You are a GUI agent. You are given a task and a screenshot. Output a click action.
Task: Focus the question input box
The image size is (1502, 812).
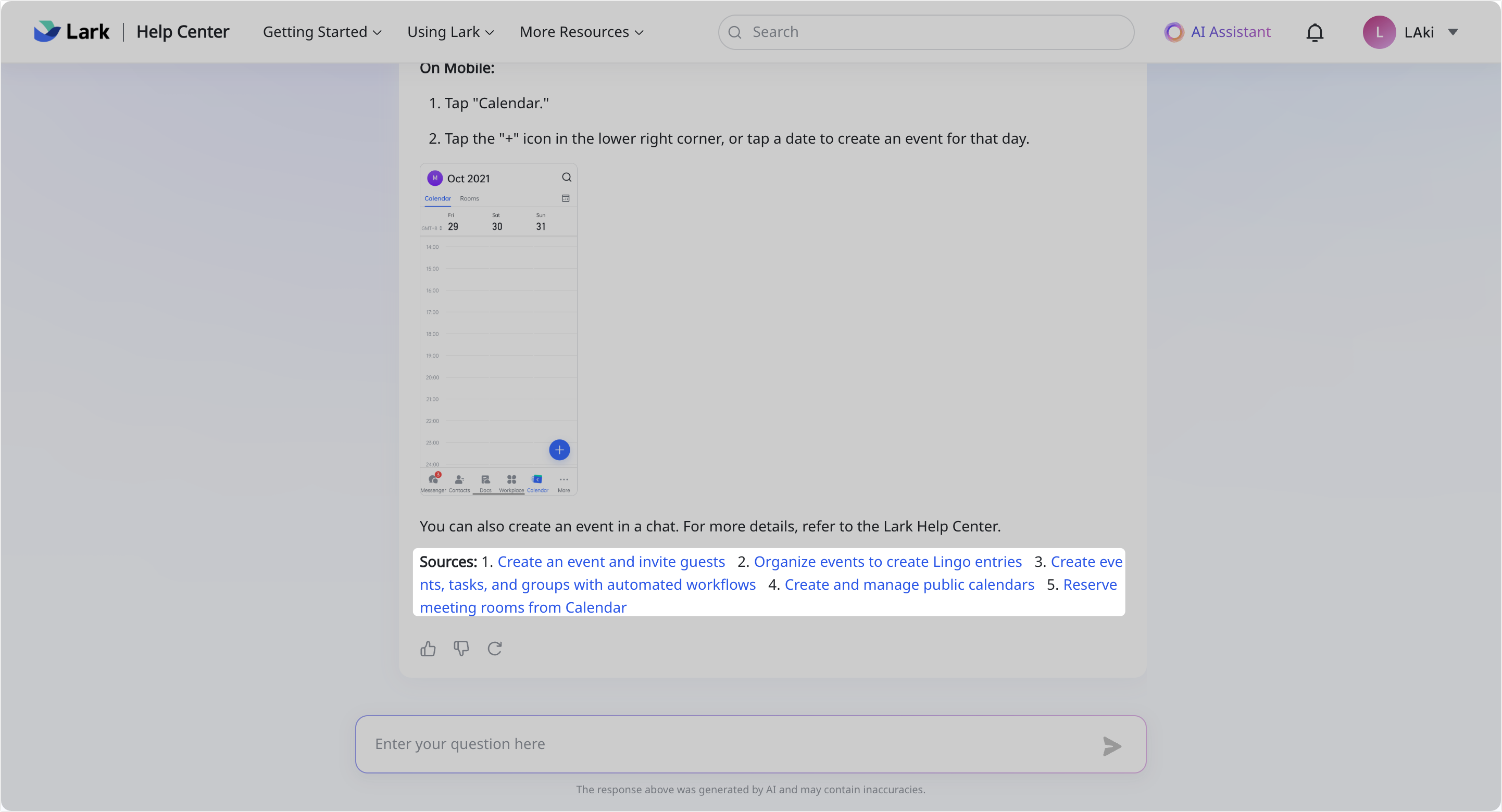750,744
